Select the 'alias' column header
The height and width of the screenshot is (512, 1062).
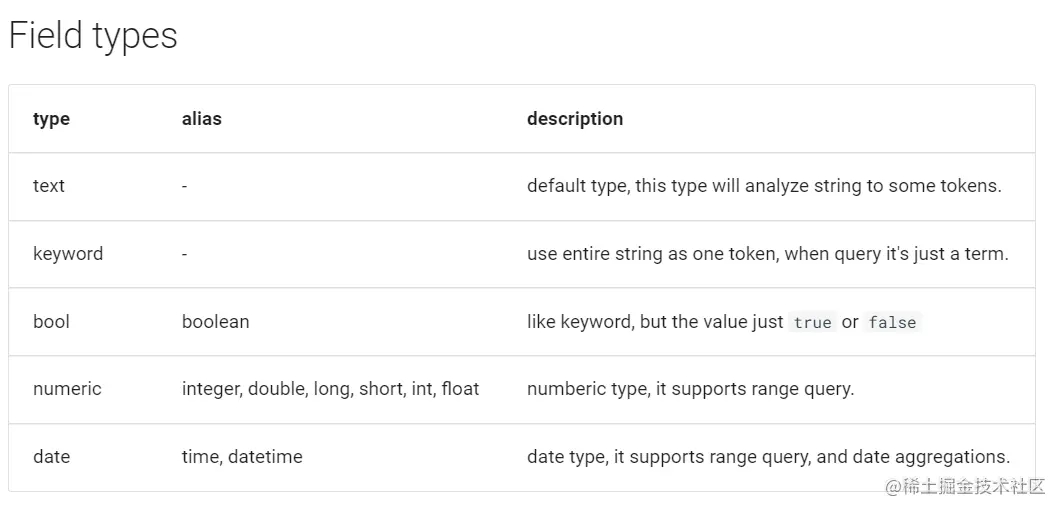click(202, 119)
